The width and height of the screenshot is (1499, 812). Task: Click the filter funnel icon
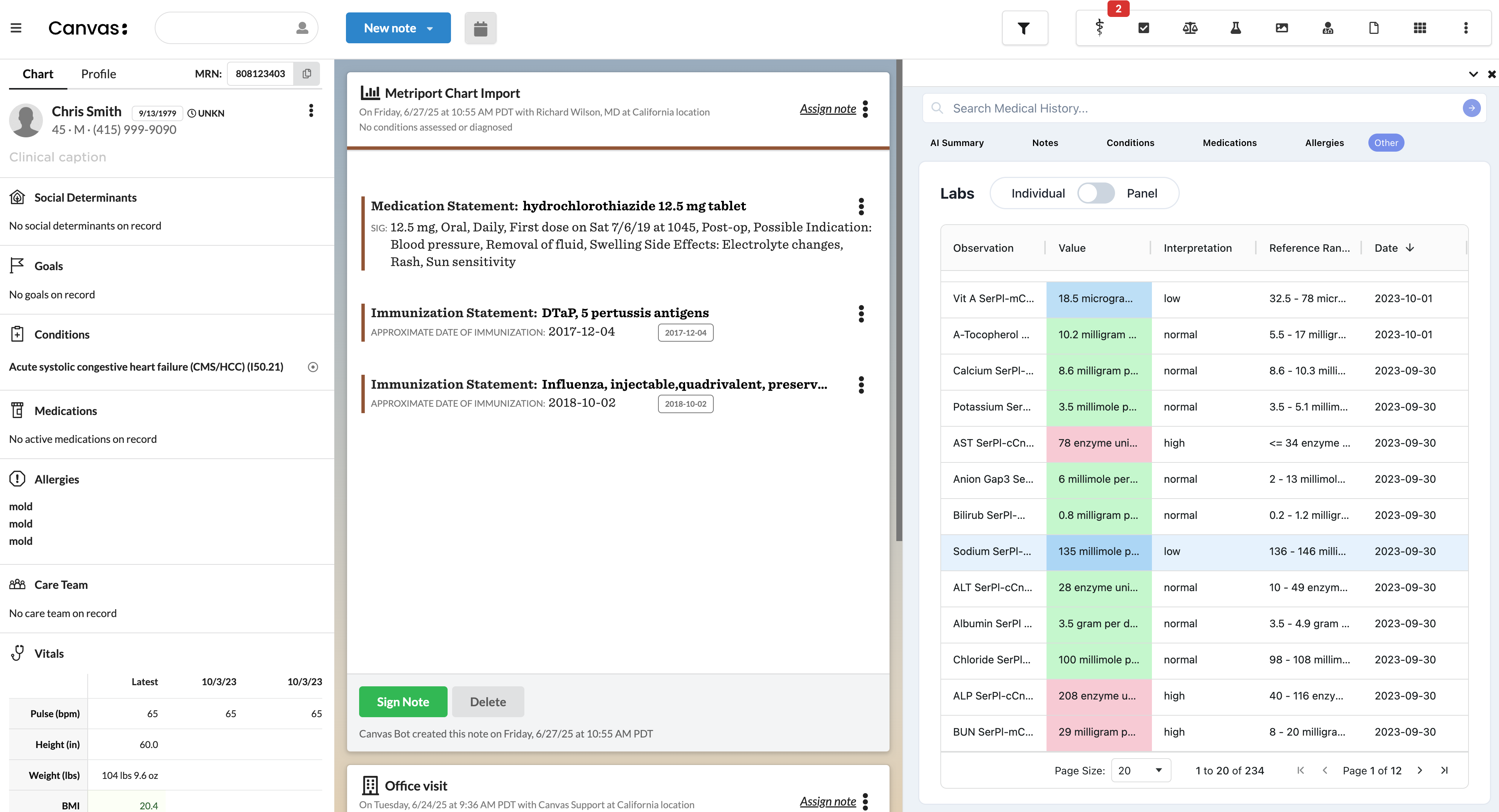(1024, 28)
